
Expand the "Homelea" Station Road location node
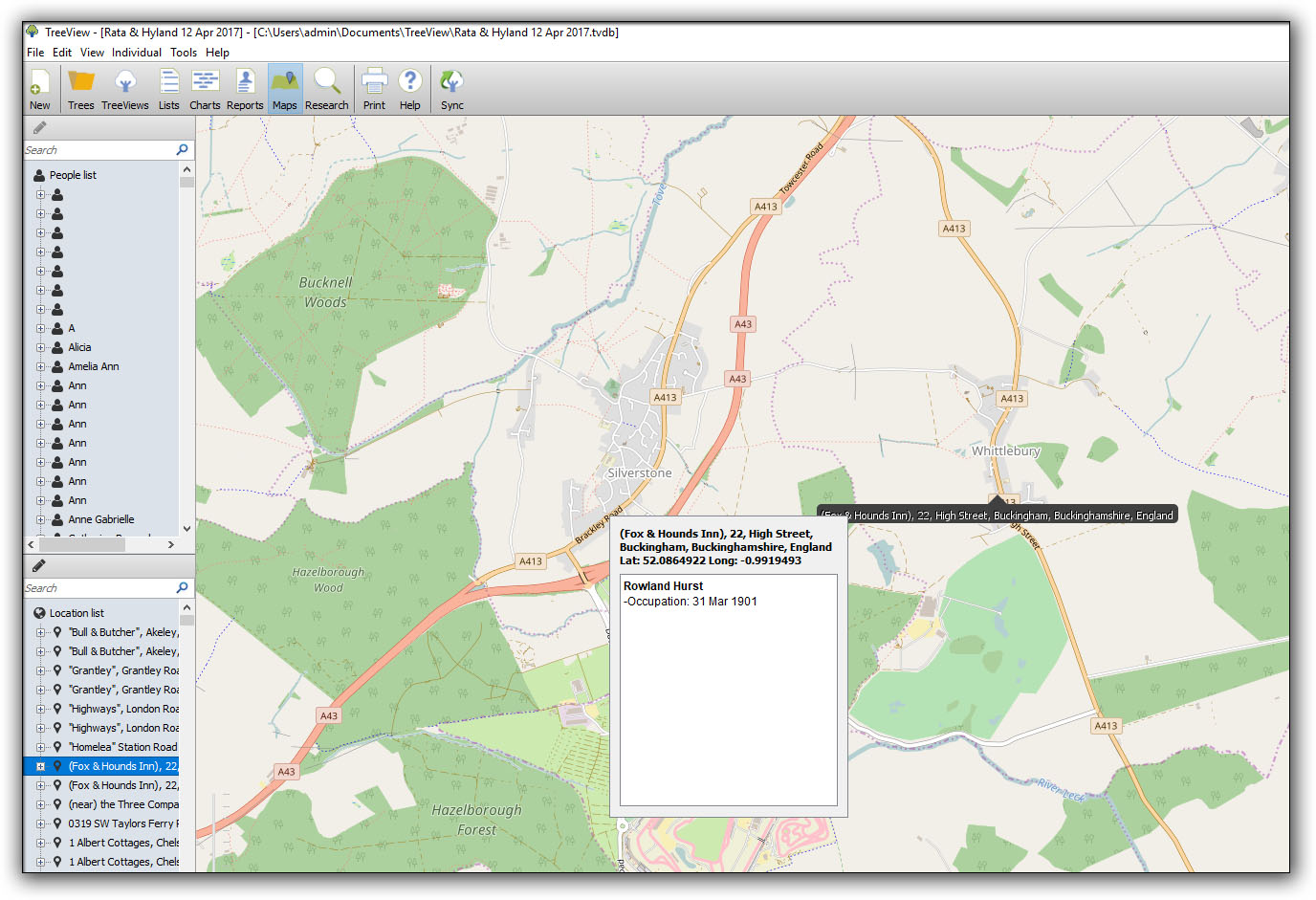click(x=41, y=747)
